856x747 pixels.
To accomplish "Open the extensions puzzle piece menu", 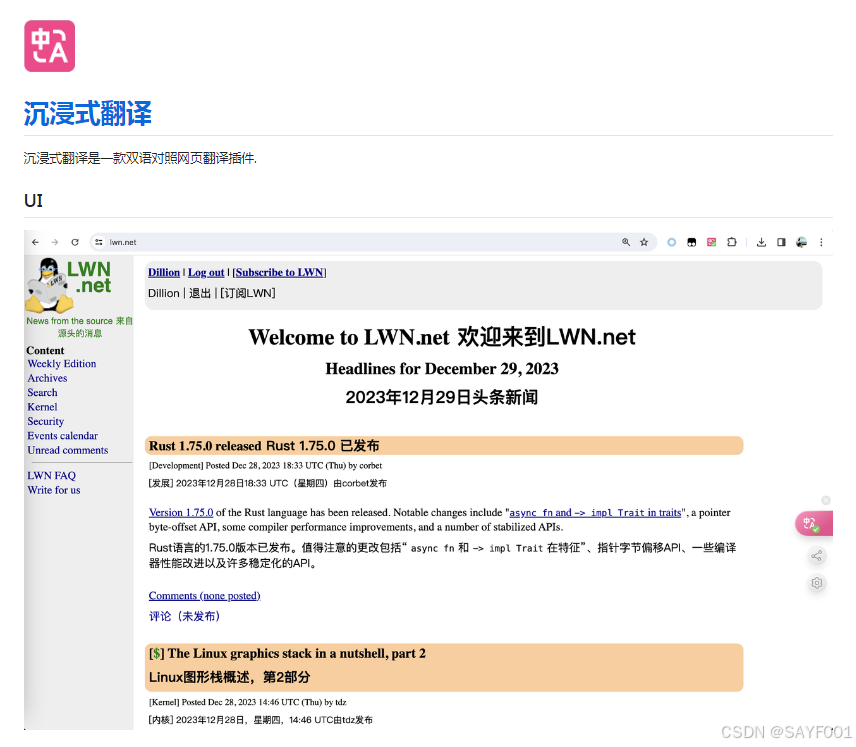I will (x=732, y=242).
